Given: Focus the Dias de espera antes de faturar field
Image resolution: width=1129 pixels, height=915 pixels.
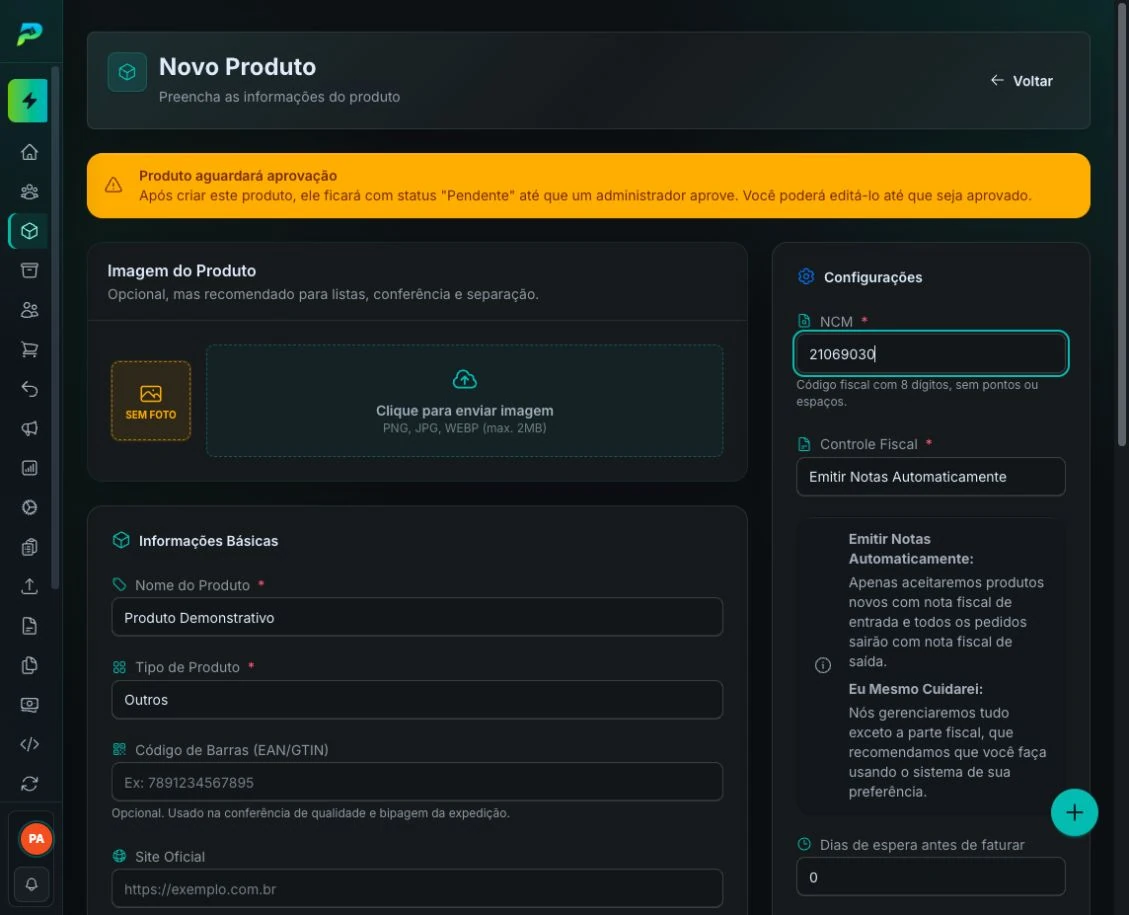Looking at the screenshot, I should [930, 877].
